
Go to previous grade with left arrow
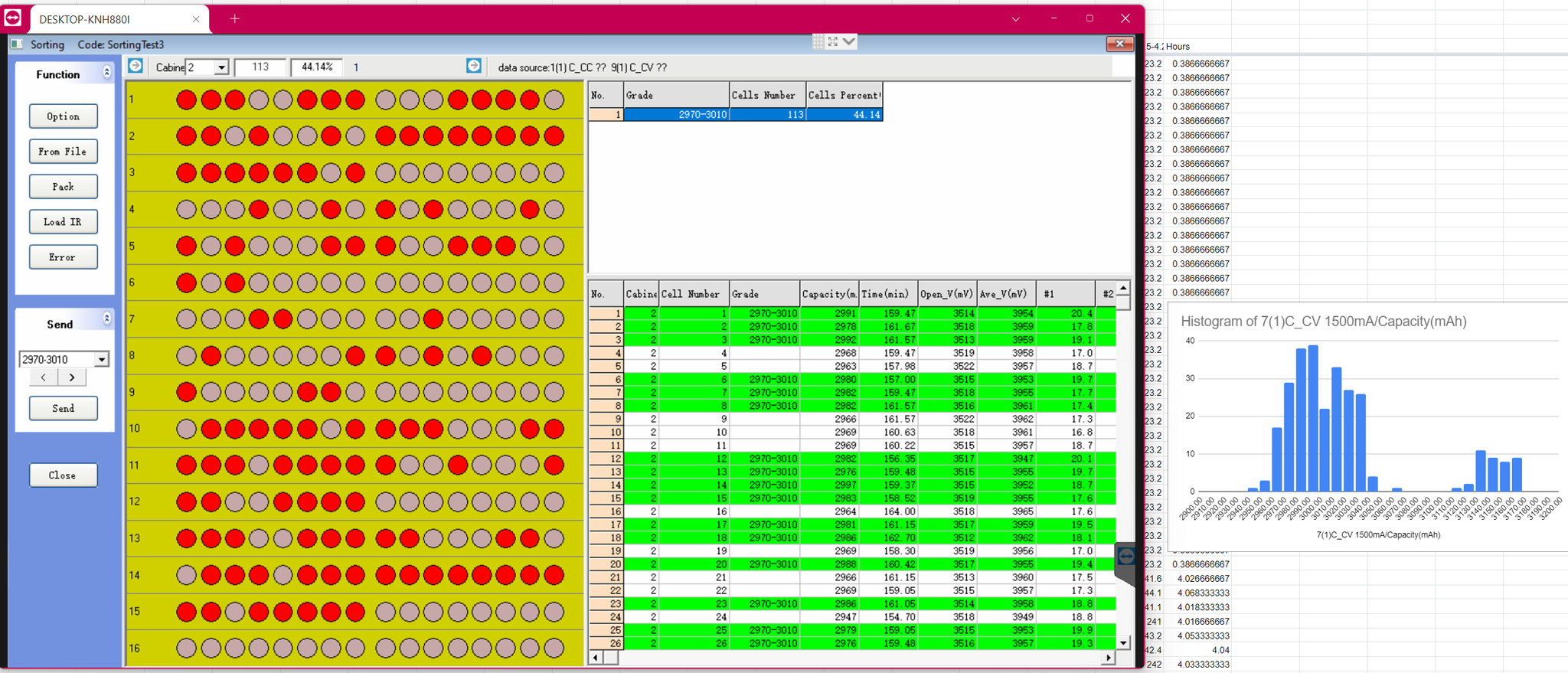click(x=44, y=377)
